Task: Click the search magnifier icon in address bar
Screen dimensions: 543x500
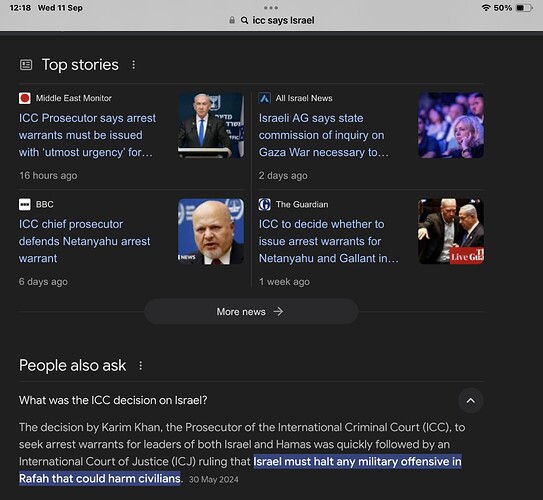Action: [244, 20]
